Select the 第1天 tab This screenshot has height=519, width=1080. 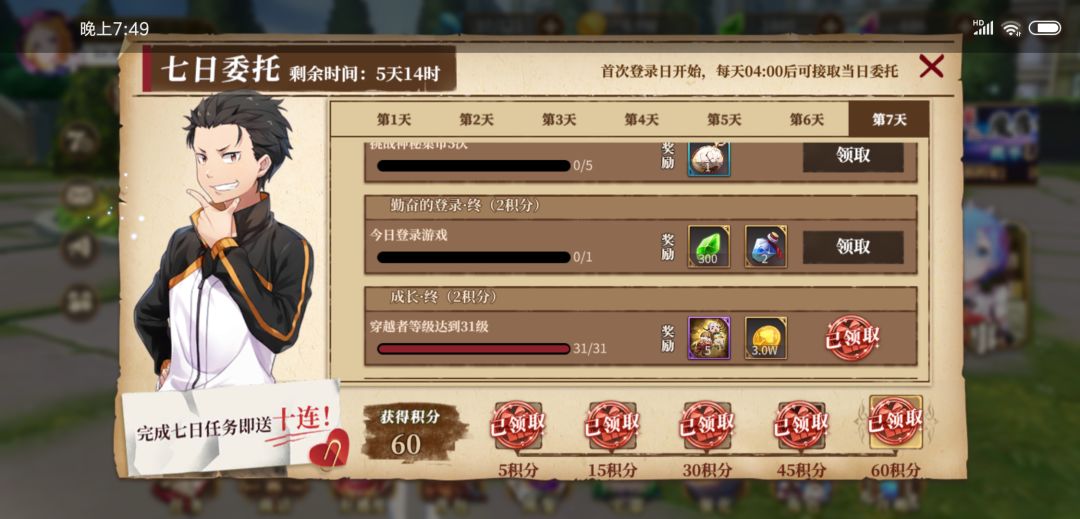click(x=394, y=119)
